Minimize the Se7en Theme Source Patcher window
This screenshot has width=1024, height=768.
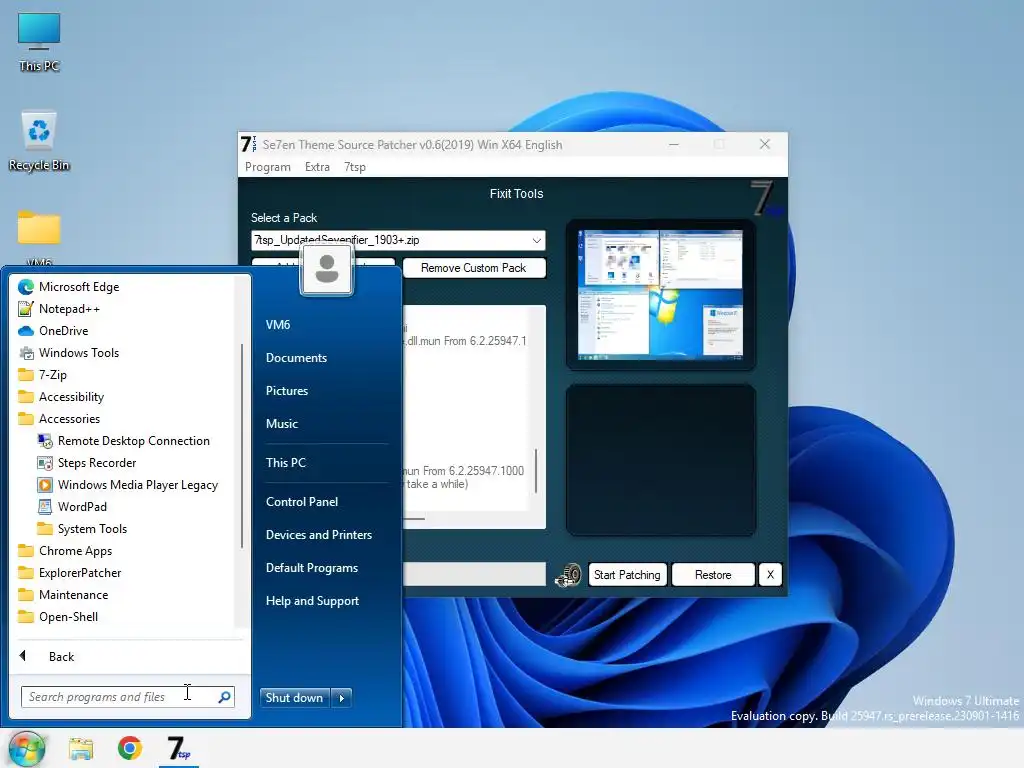click(674, 144)
